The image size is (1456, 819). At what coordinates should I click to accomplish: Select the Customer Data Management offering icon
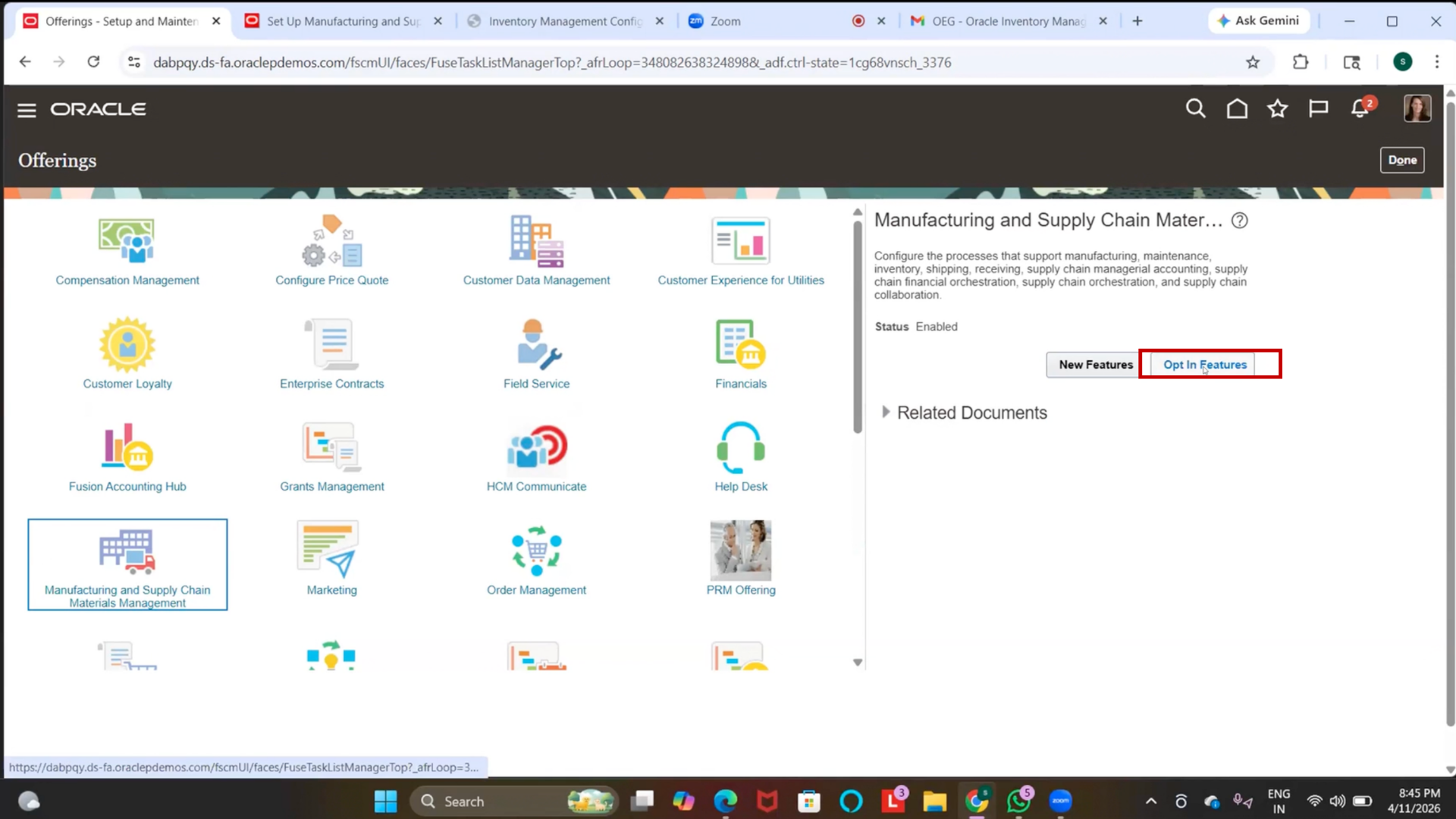pyautogui.click(x=536, y=240)
